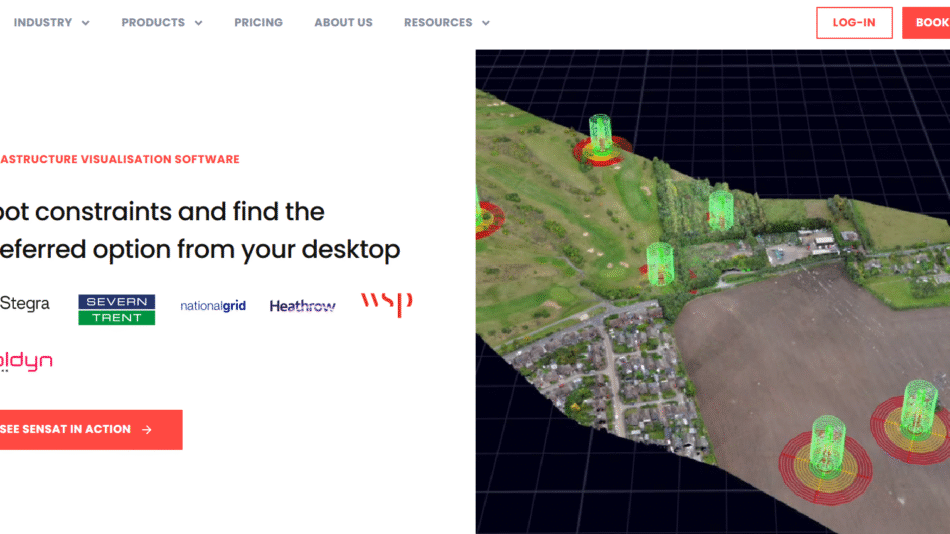Click the Stegra logo
The width and height of the screenshot is (950, 534).
[x=24, y=303]
